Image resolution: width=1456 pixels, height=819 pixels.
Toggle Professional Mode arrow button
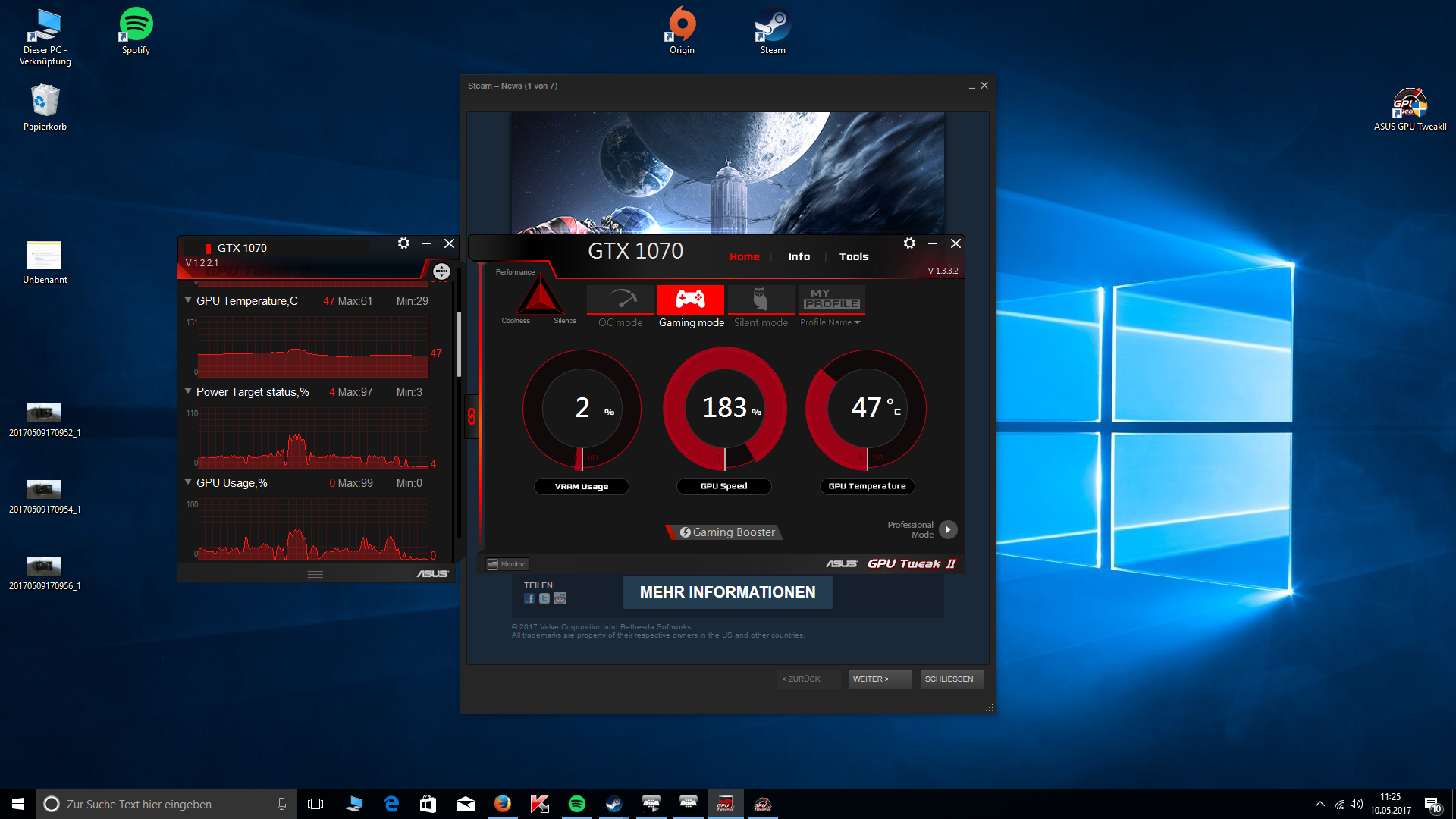(948, 529)
